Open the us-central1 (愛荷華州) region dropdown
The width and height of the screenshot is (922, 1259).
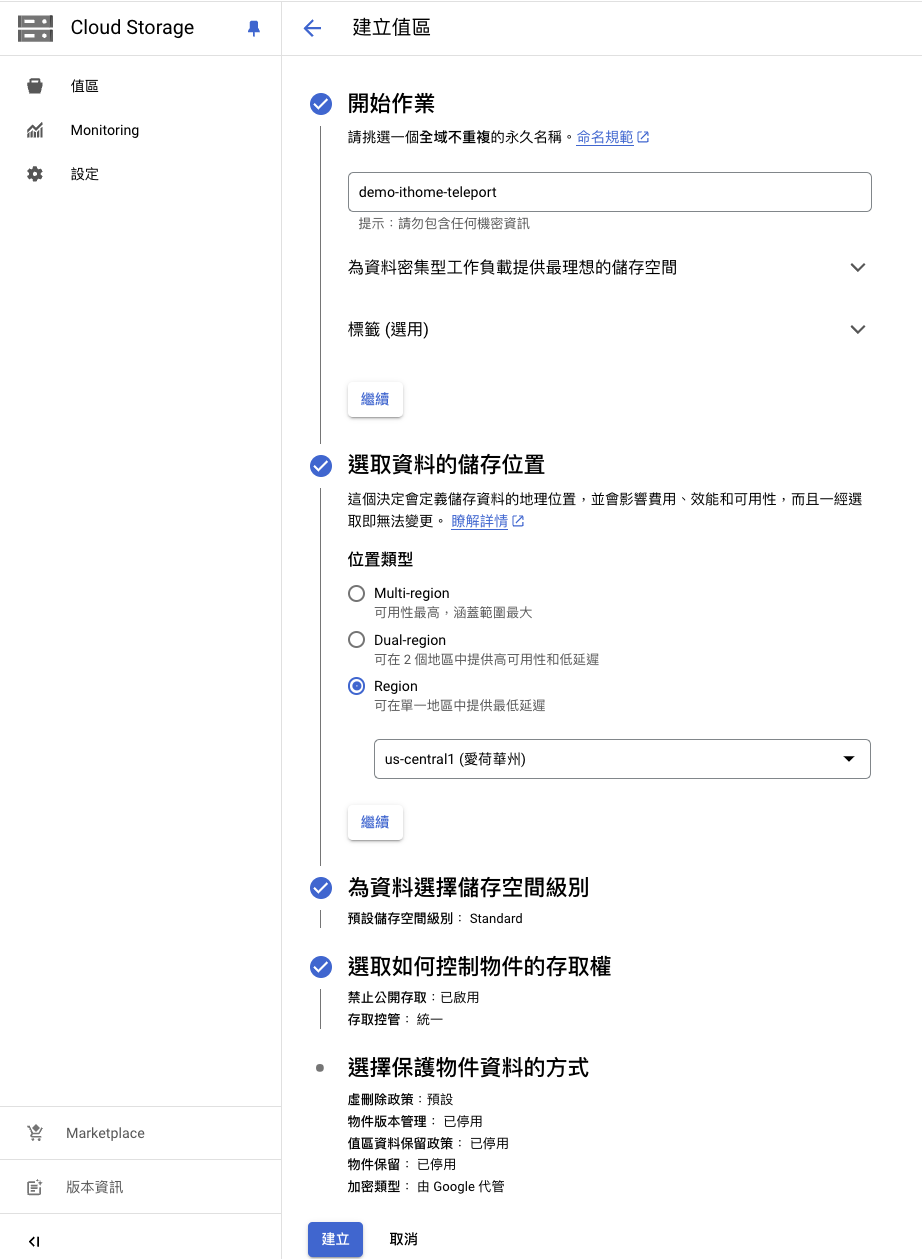[622, 759]
